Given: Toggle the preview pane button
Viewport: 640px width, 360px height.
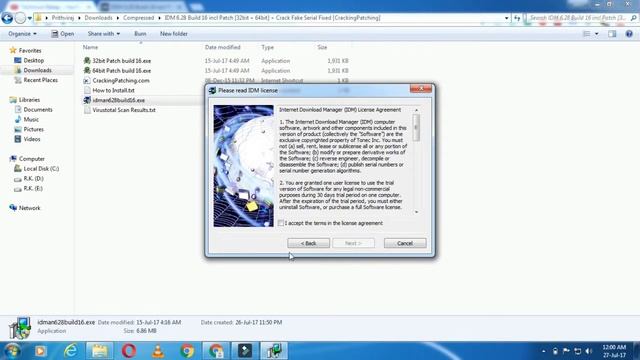Looking at the screenshot, I should (x=612, y=34).
